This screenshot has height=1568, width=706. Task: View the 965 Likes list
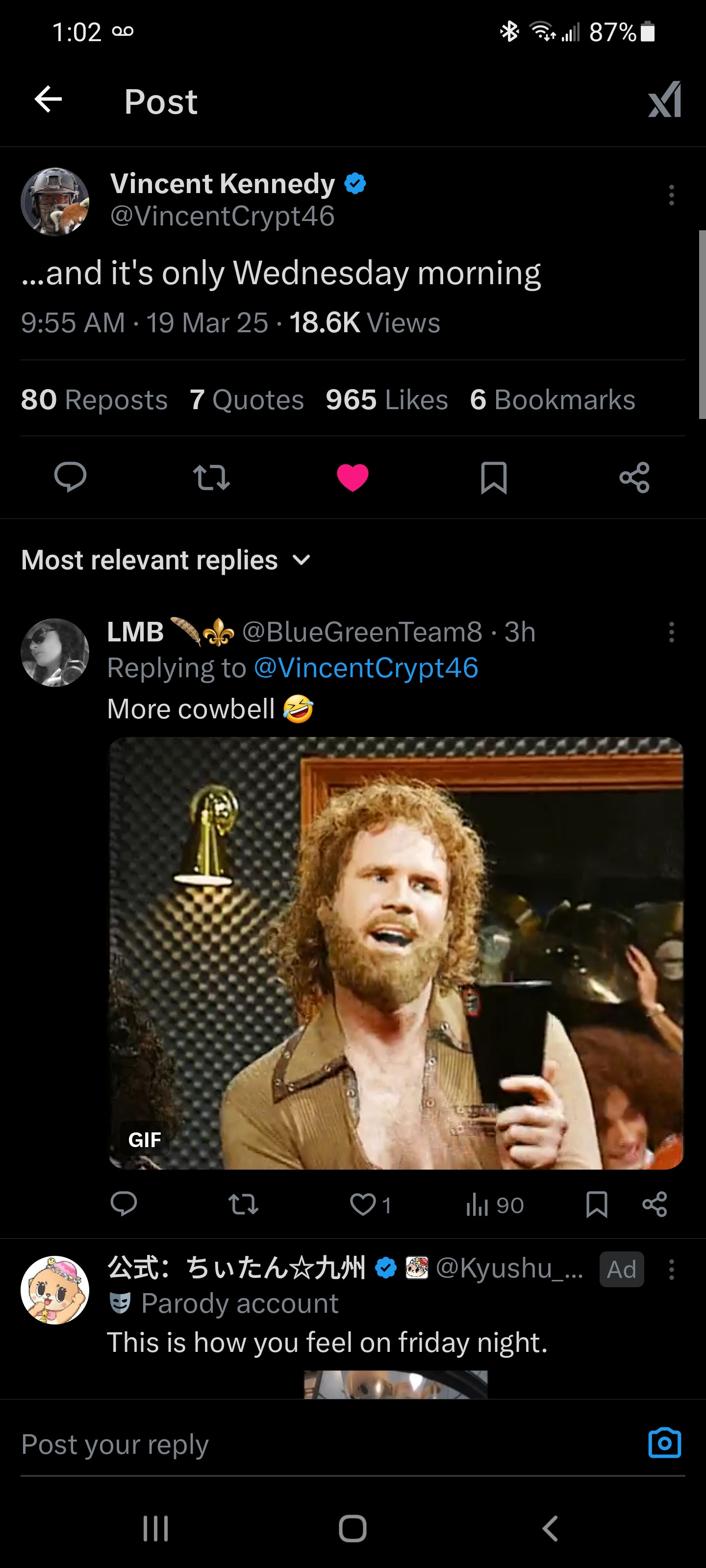pyautogui.click(x=387, y=400)
